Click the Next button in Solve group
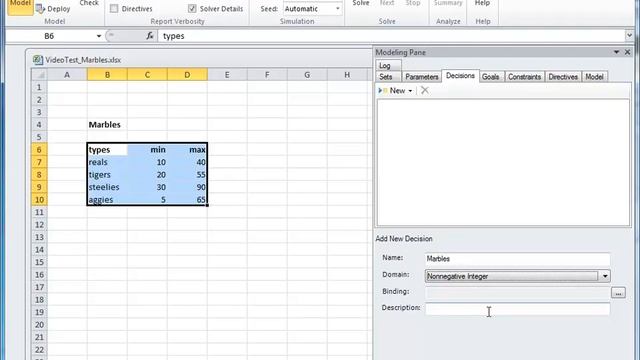This screenshot has width=640, height=360. [x=387, y=3]
